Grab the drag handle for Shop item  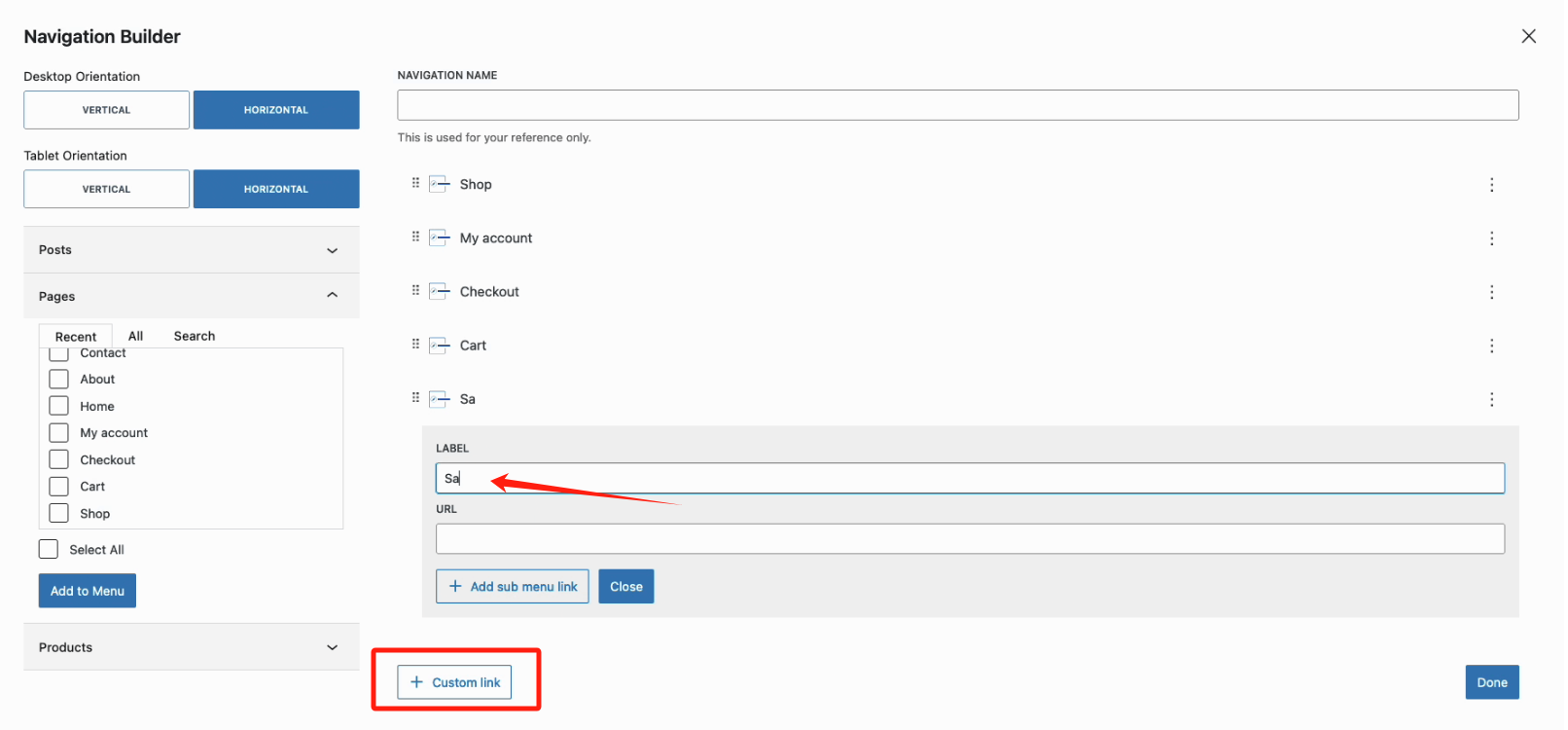(x=415, y=183)
